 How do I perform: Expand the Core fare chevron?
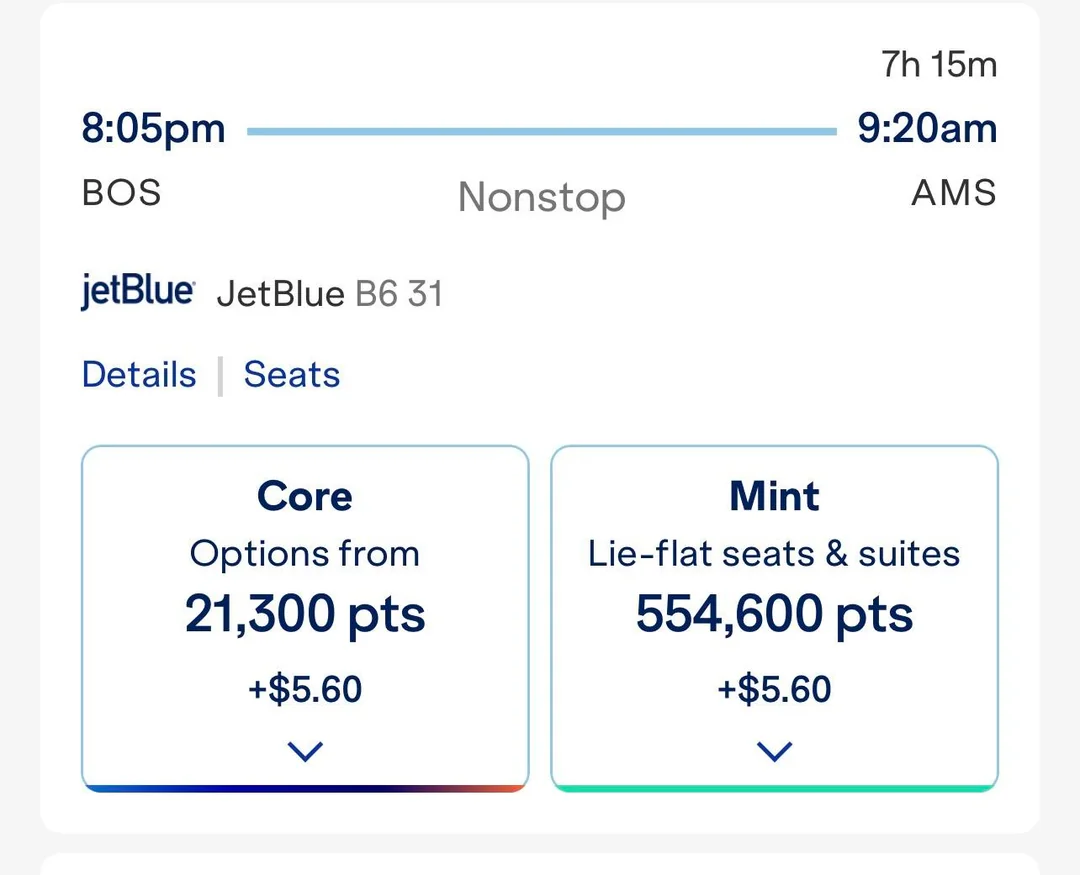[x=305, y=751]
